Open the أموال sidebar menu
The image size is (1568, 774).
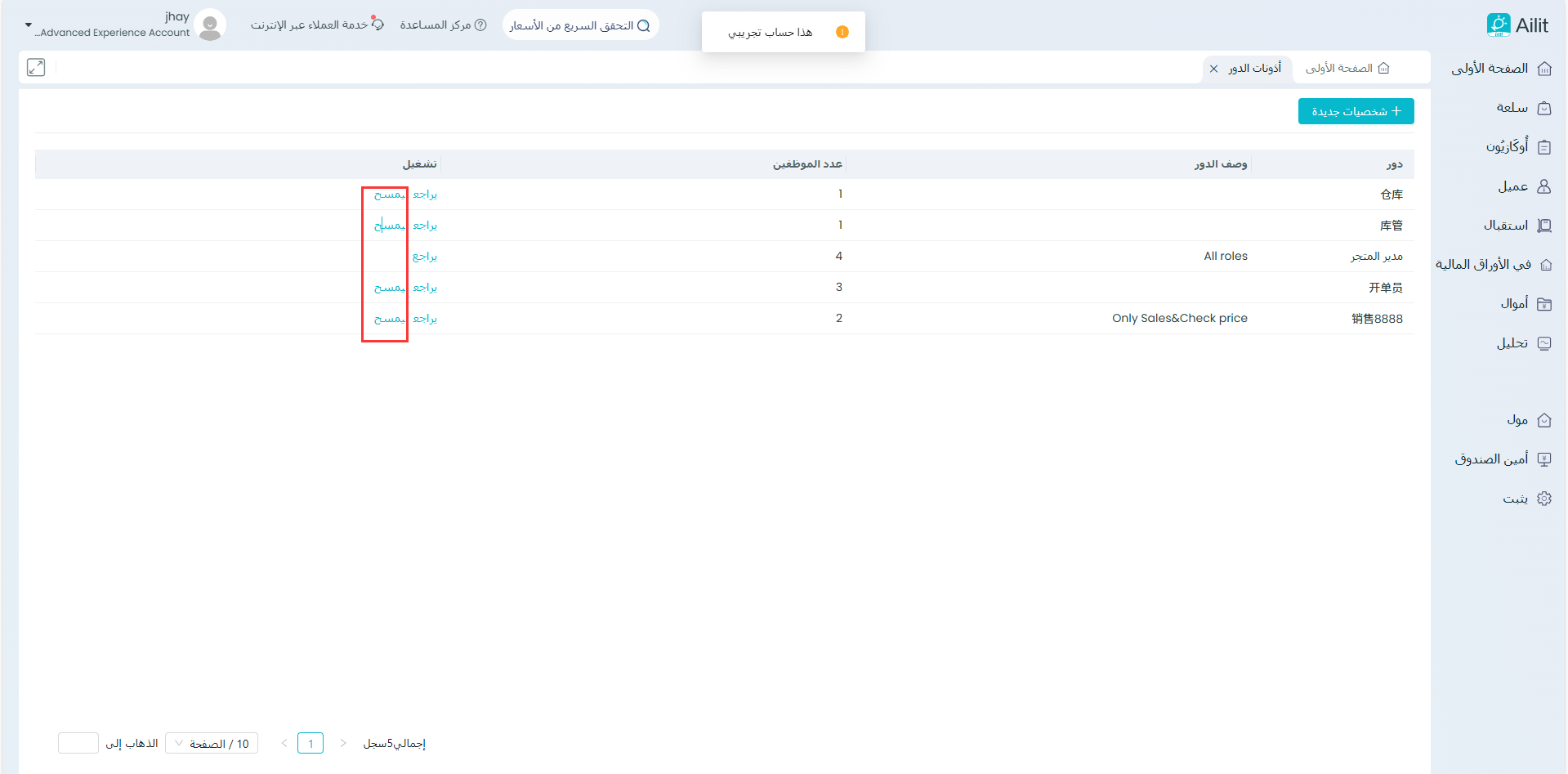(x=1513, y=304)
